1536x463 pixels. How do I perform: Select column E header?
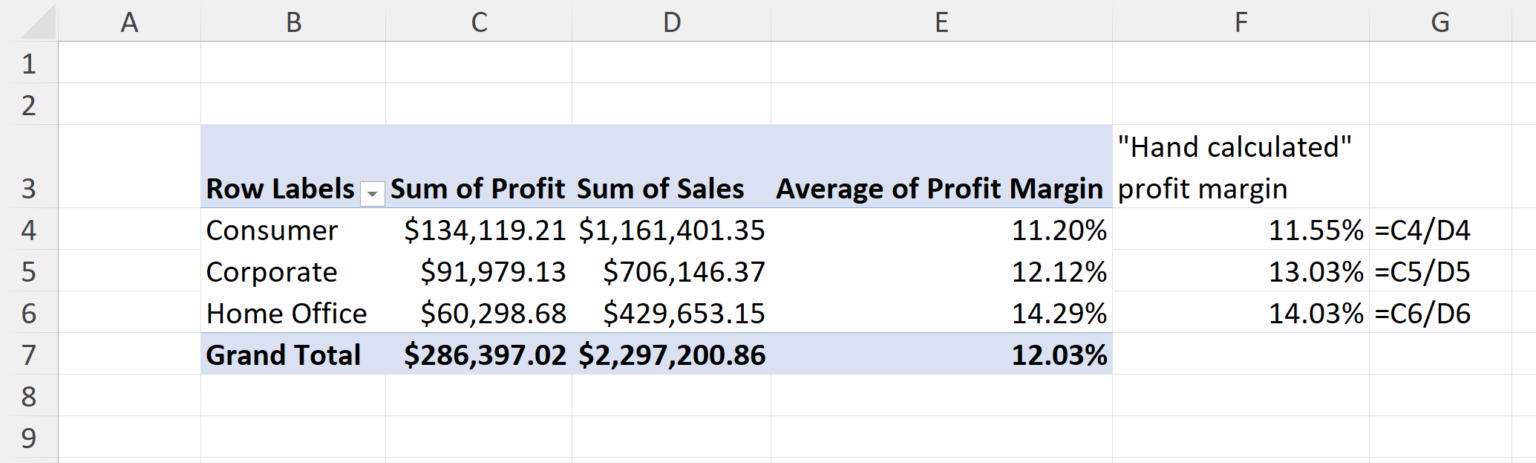point(941,22)
